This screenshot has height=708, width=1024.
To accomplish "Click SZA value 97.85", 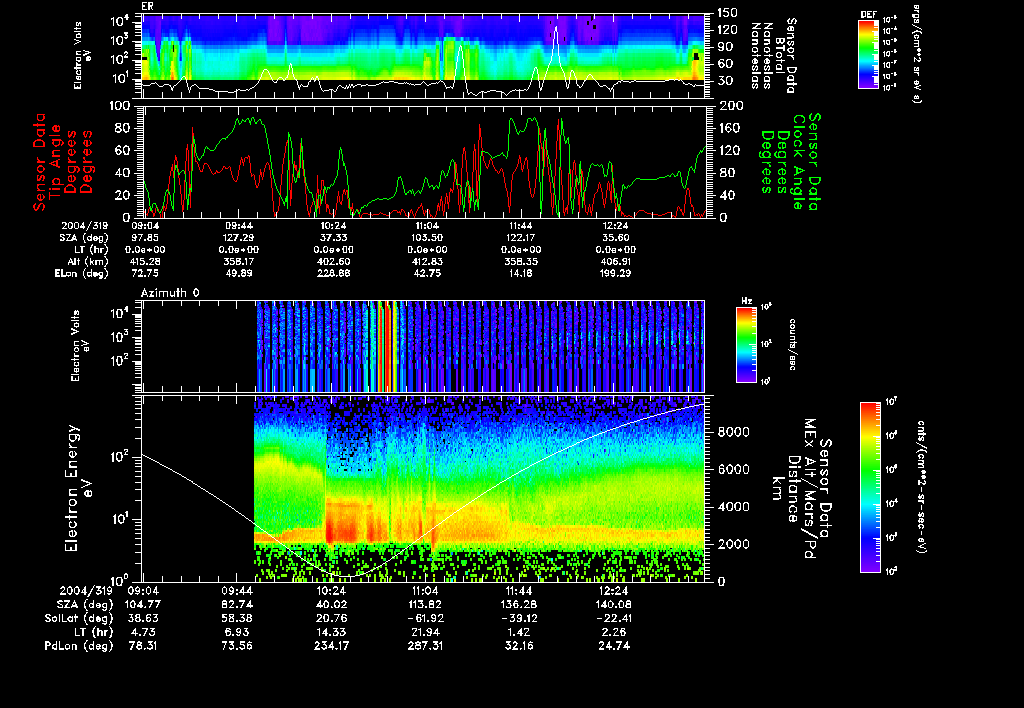I will click(x=145, y=238).
